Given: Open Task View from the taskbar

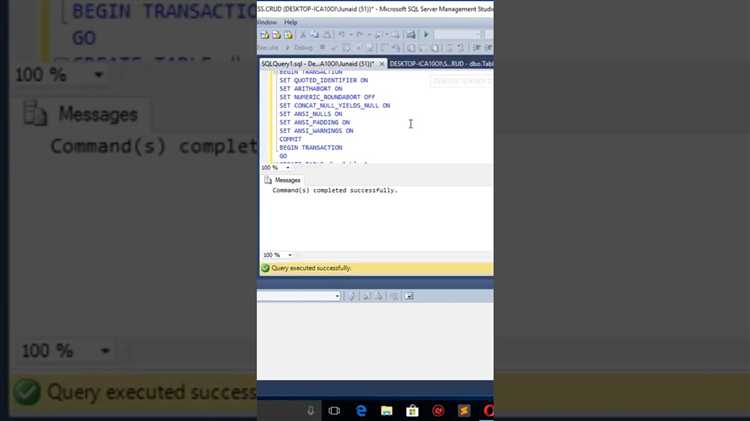Looking at the screenshot, I should pyautogui.click(x=334, y=410).
